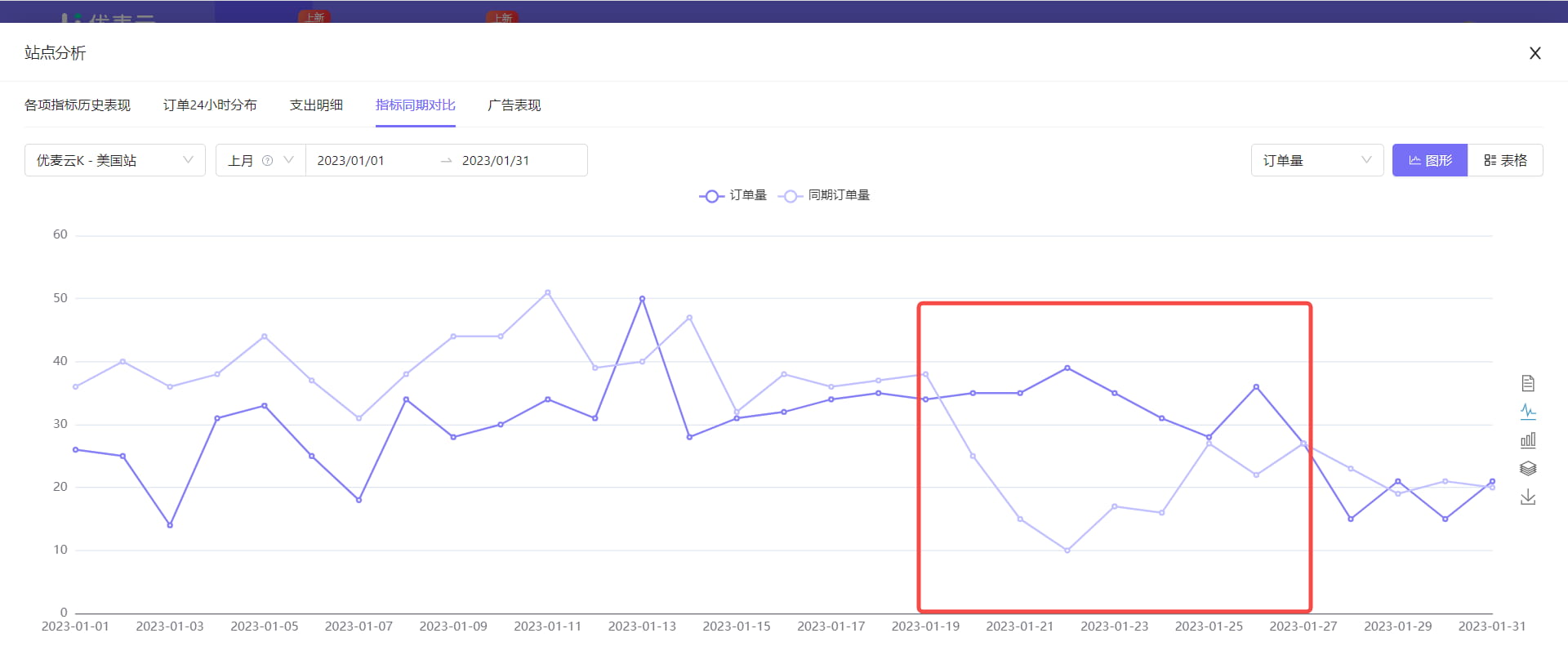Click the 2023-01-31 axis label
Image resolution: width=1568 pixels, height=651 pixels.
[x=1492, y=626]
